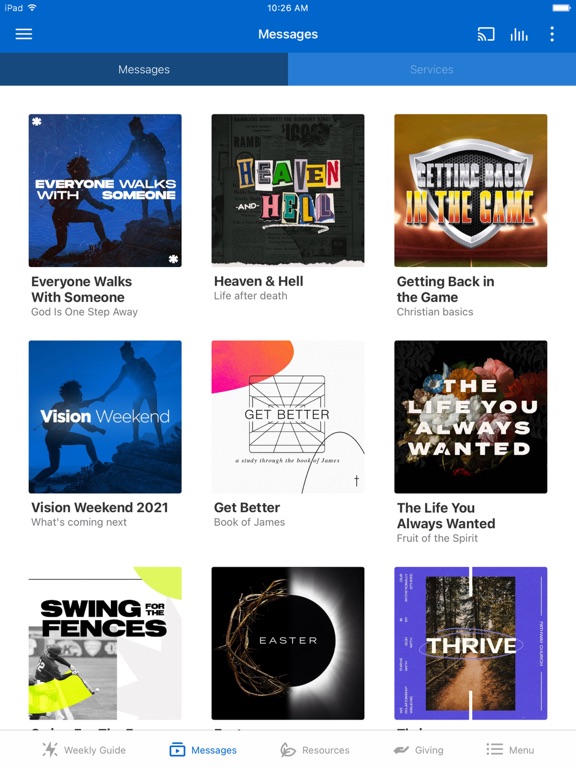
Task: Select the Easter series thumbnail
Action: (288, 643)
